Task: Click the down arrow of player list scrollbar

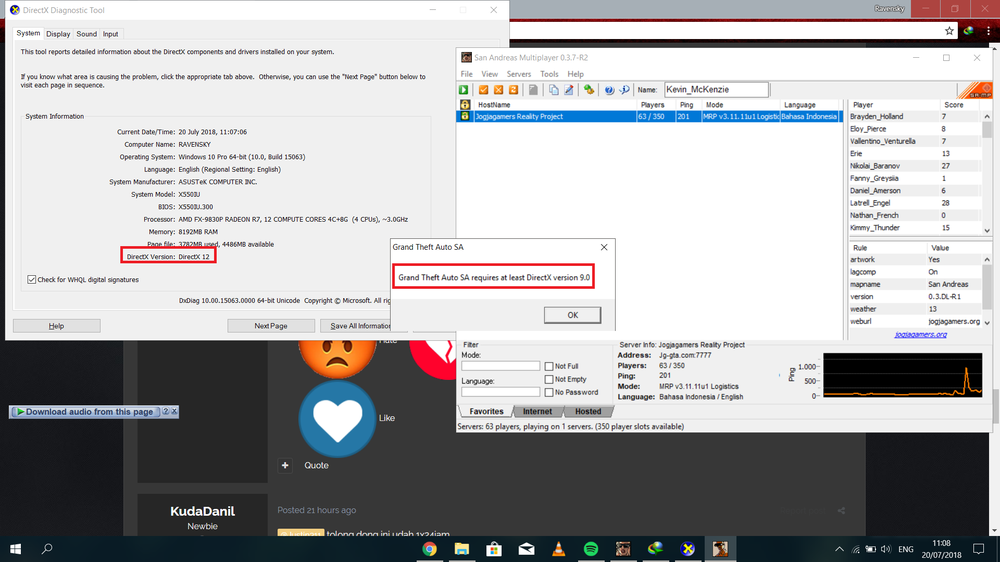Action: [987, 230]
